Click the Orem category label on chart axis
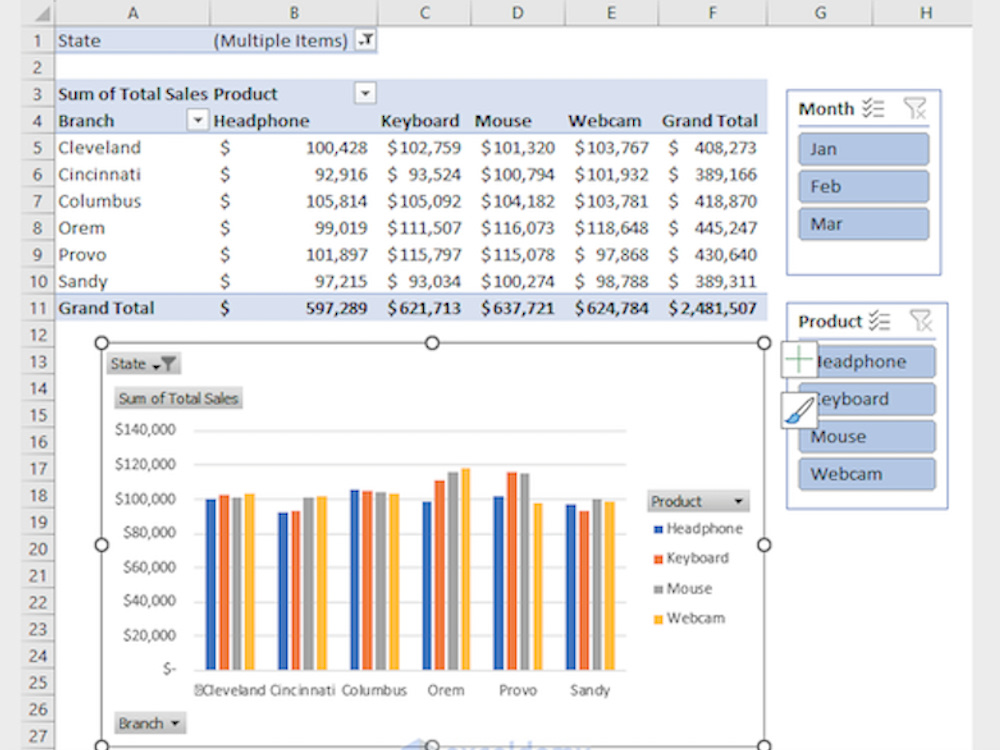1000x750 pixels. click(446, 690)
